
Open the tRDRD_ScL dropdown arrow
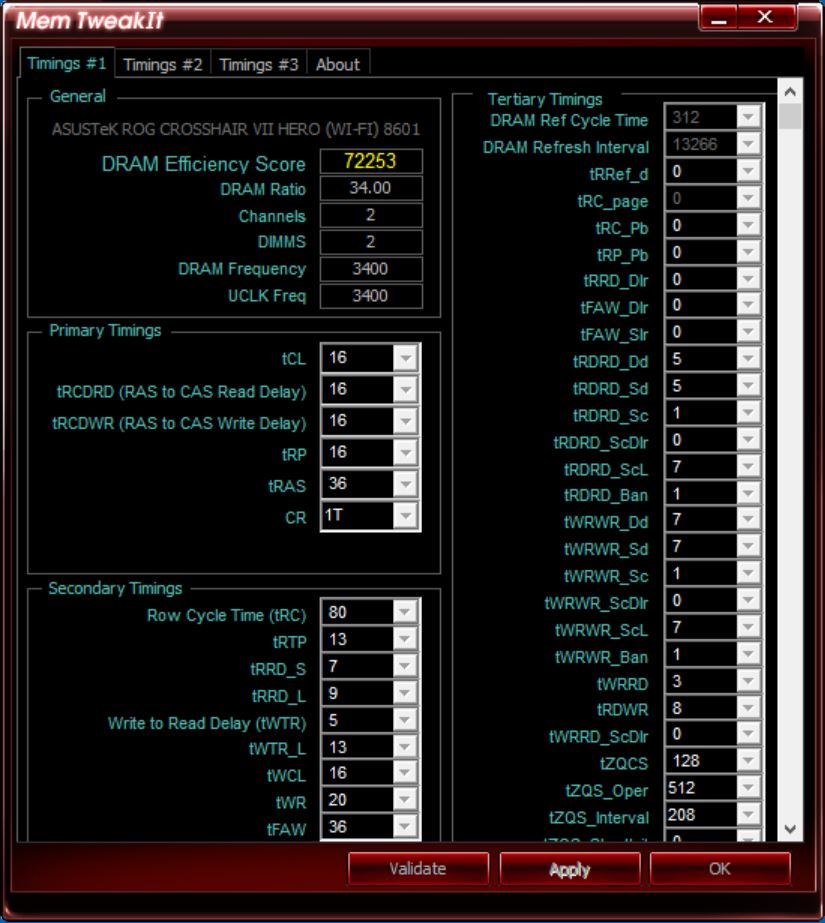[749, 467]
